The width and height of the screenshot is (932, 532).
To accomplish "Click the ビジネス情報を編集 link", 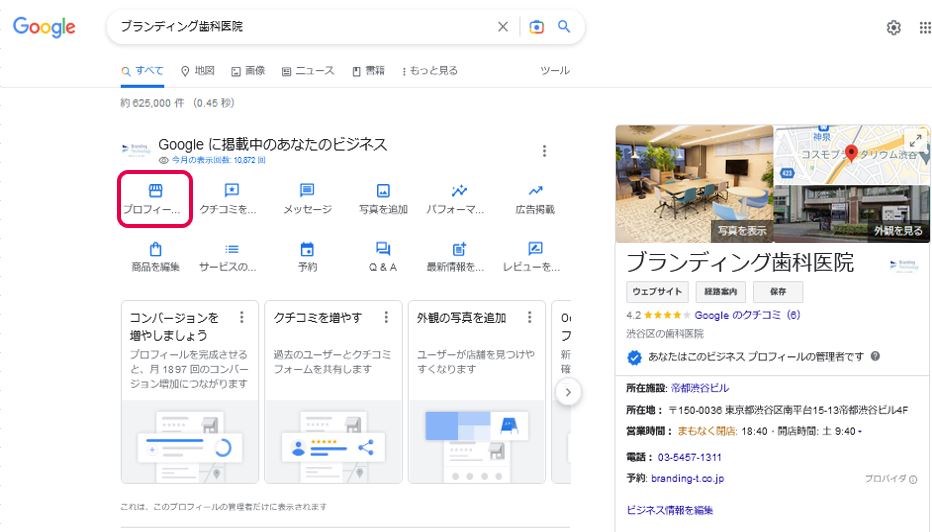I will click(669, 510).
